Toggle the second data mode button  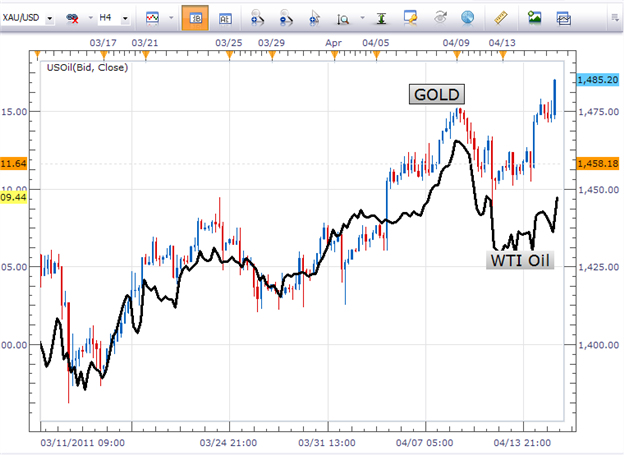pyautogui.click(x=225, y=18)
